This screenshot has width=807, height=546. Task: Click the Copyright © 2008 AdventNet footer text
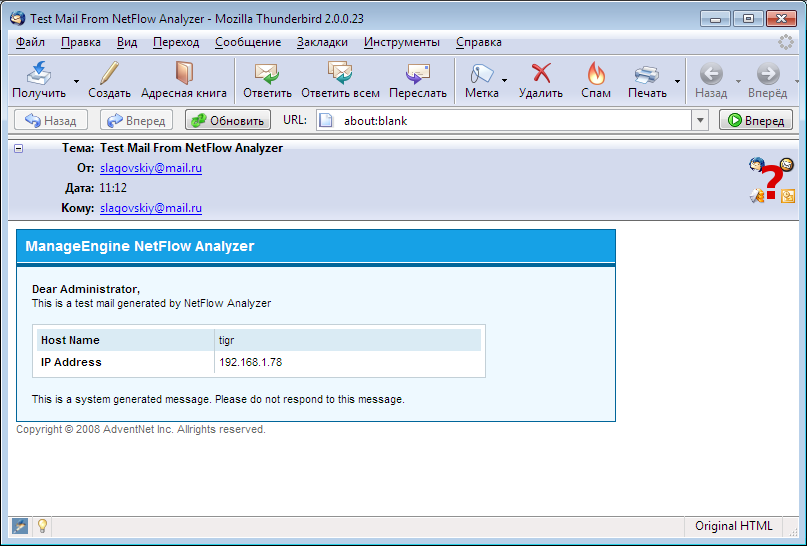(x=141, y=429)
